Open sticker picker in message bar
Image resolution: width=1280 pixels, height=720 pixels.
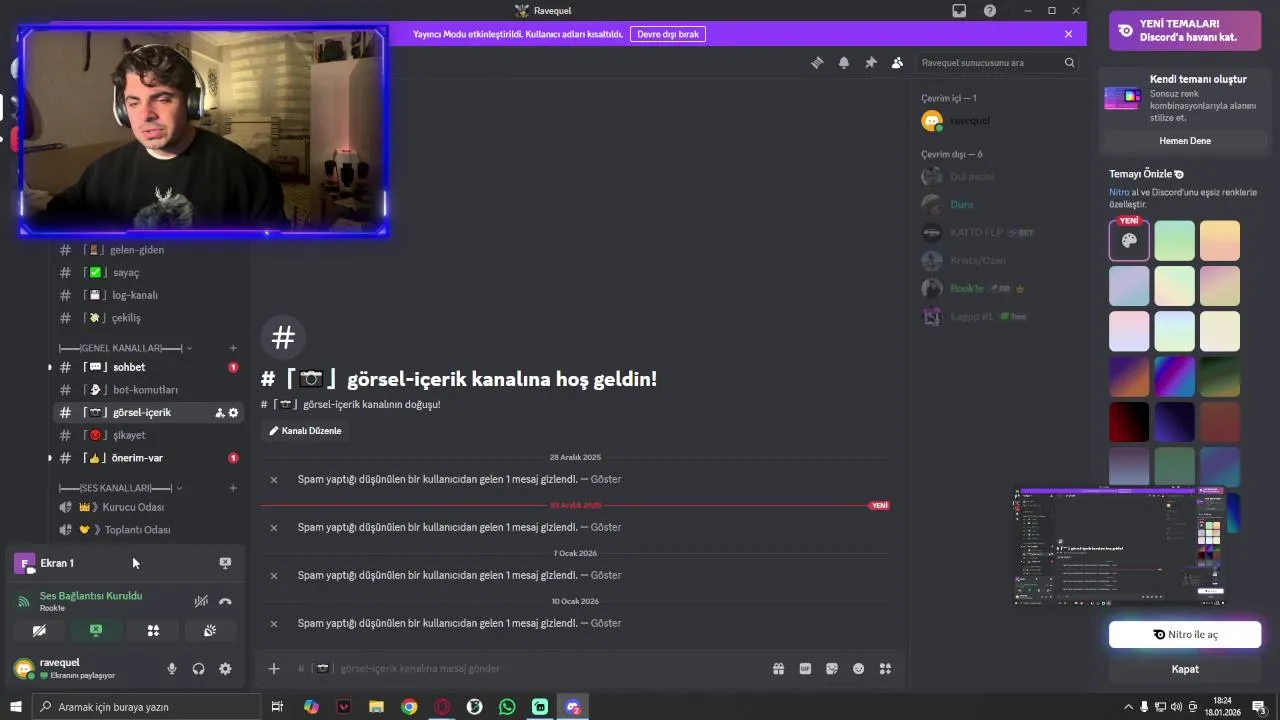[x=832, y=669]
